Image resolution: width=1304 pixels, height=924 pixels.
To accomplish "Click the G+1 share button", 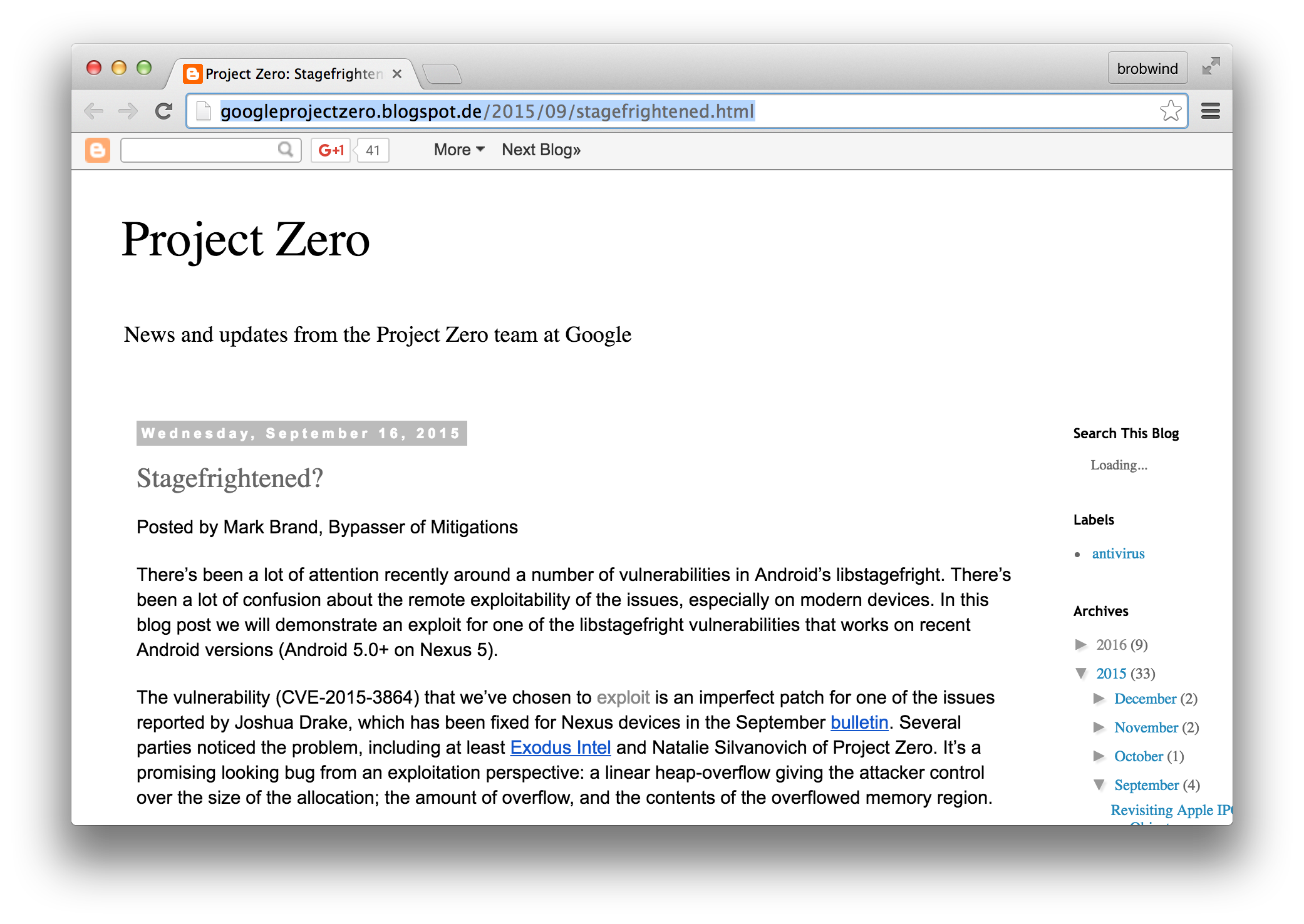I will pos(331,150).
